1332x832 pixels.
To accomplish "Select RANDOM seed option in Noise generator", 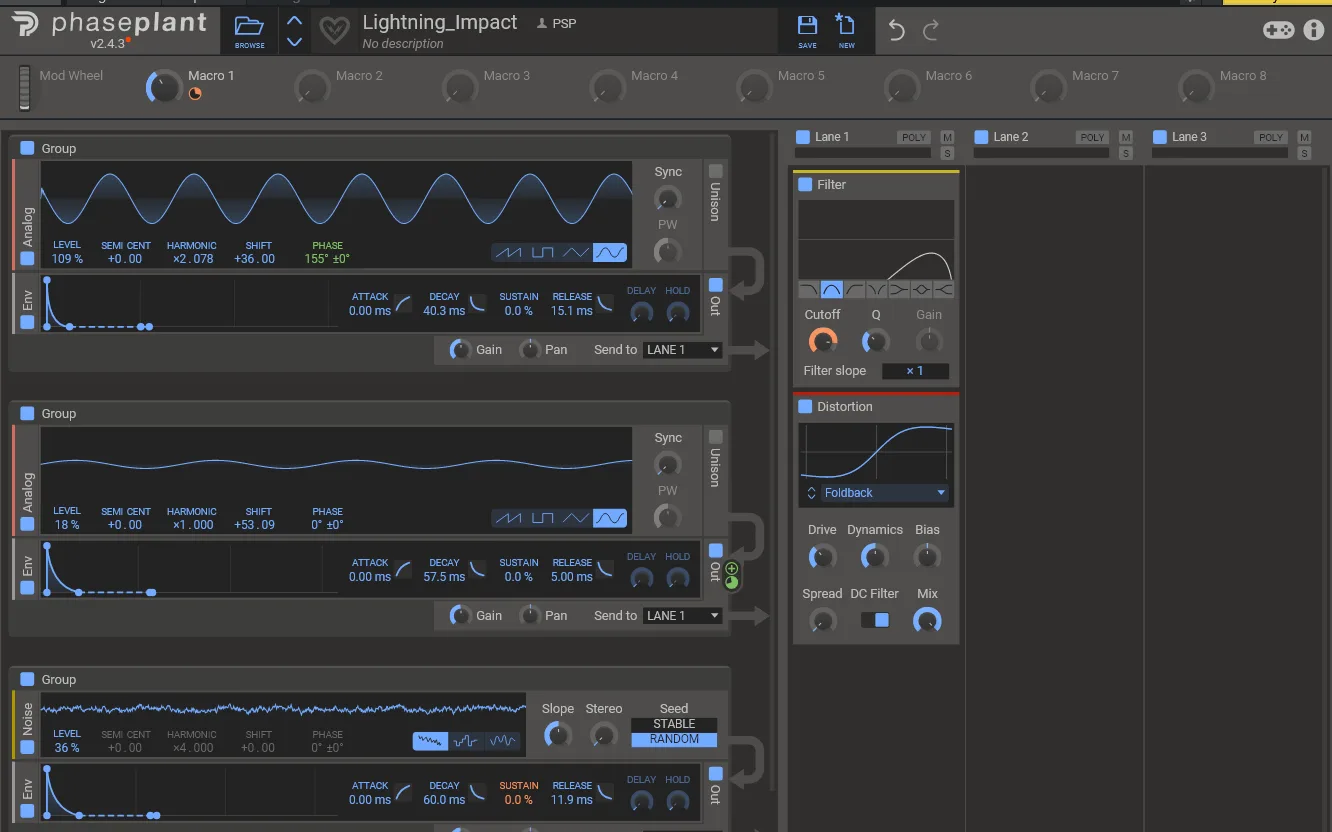I will click(x=674, y=739).
